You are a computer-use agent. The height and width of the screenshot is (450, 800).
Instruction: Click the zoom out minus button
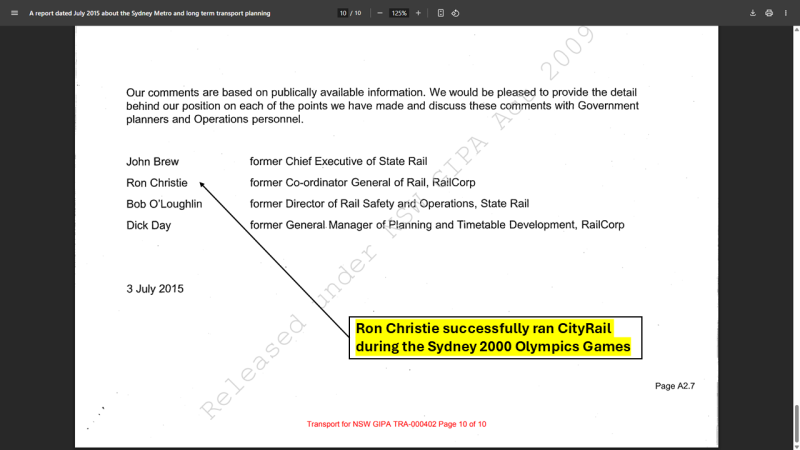[380, 13]
